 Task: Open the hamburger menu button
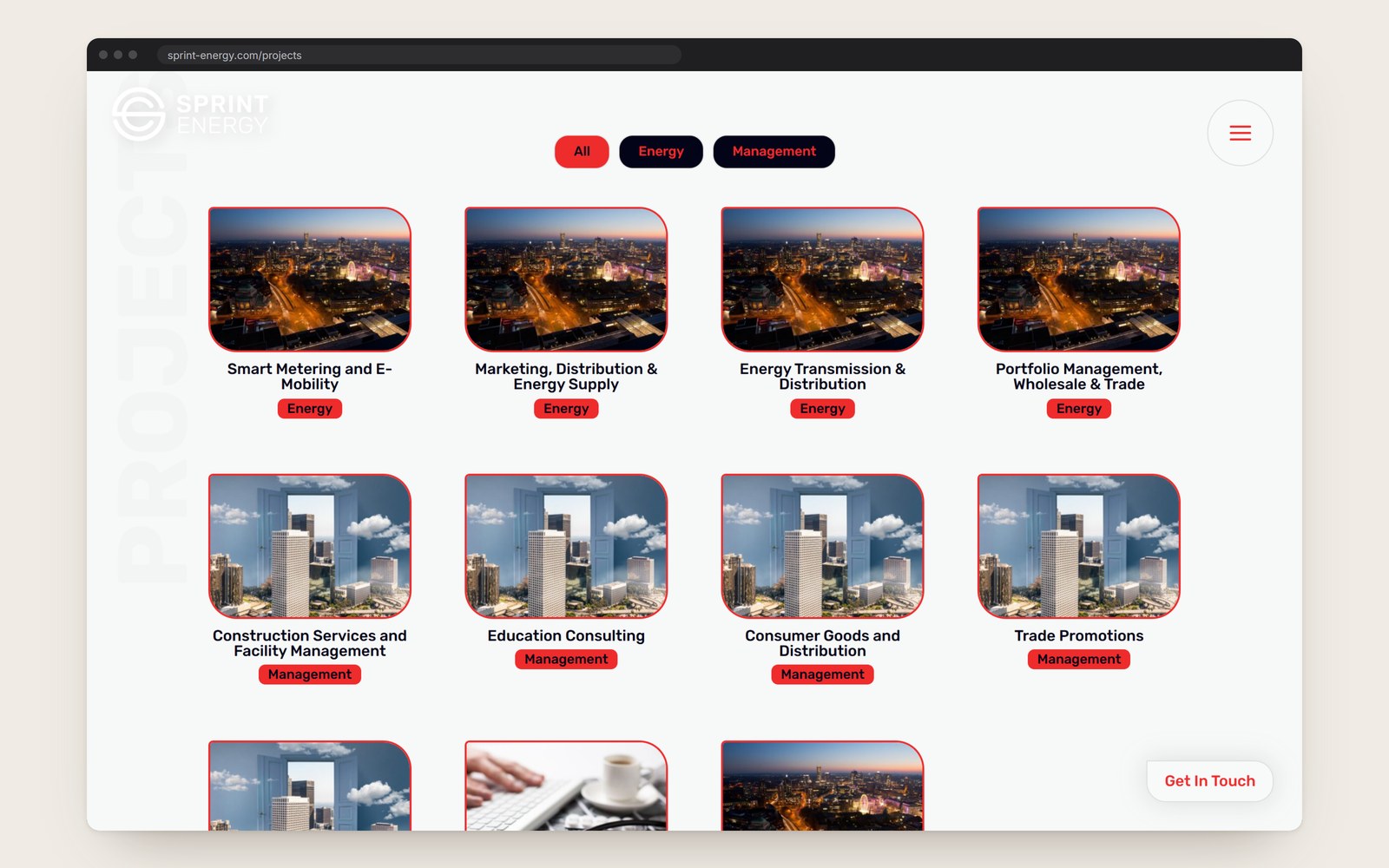click(x=1240, y=133)
